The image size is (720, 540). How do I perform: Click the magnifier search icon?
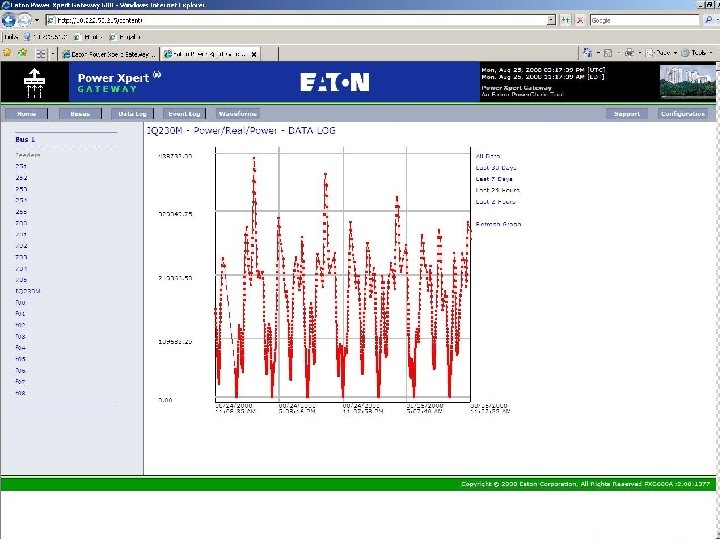click(x=709, y=20)
